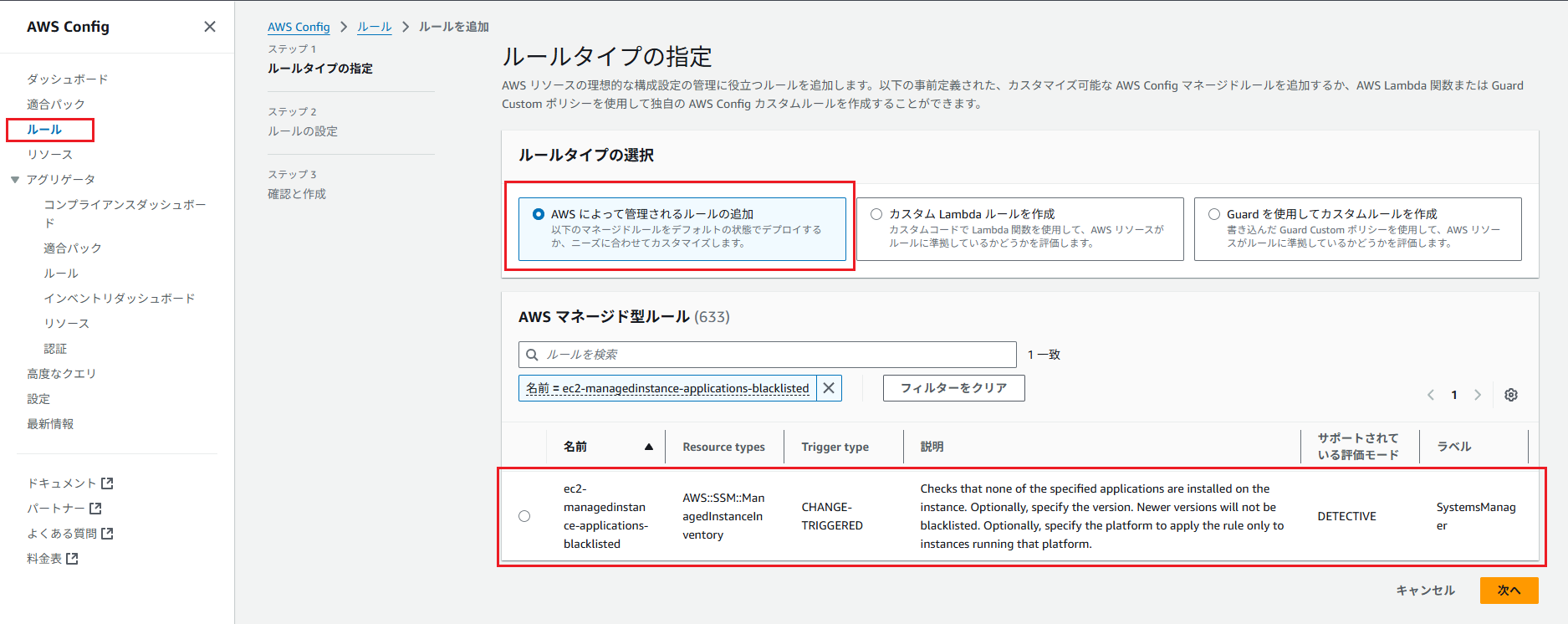The image size is (1568, 624).
Task: Open top-level リソース in sidebar
Action: [x=50, y=155]
